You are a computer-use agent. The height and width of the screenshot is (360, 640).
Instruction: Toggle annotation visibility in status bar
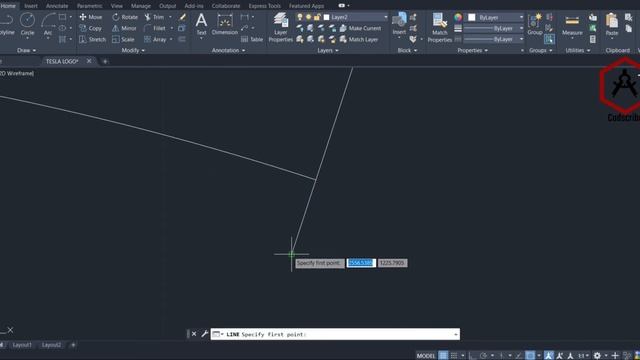549,356
